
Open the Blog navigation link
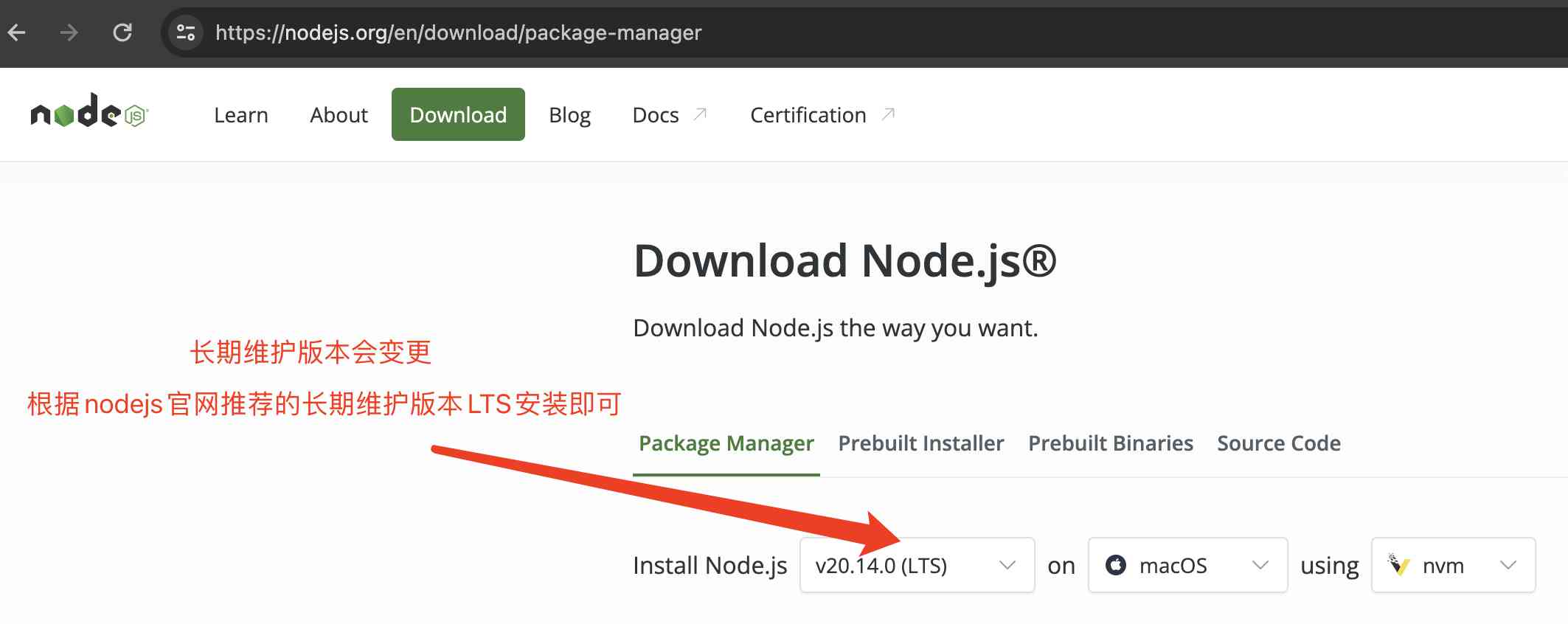tap(569, 115)
